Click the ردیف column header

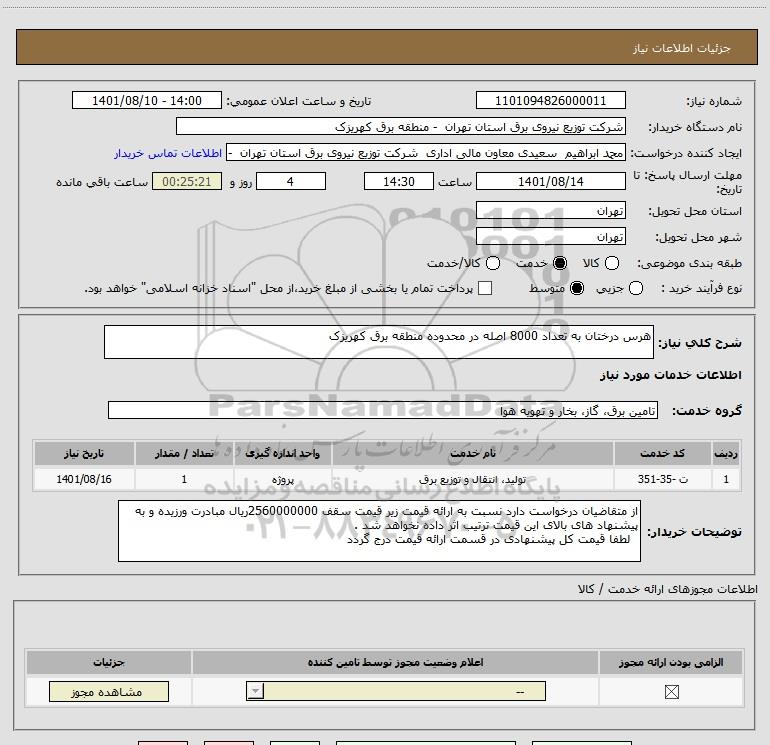[x=726, y=453]
